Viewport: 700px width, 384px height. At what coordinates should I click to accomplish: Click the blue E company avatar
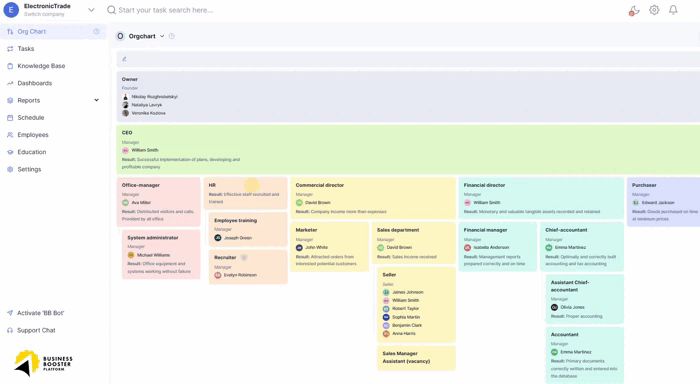pos(11,10)
